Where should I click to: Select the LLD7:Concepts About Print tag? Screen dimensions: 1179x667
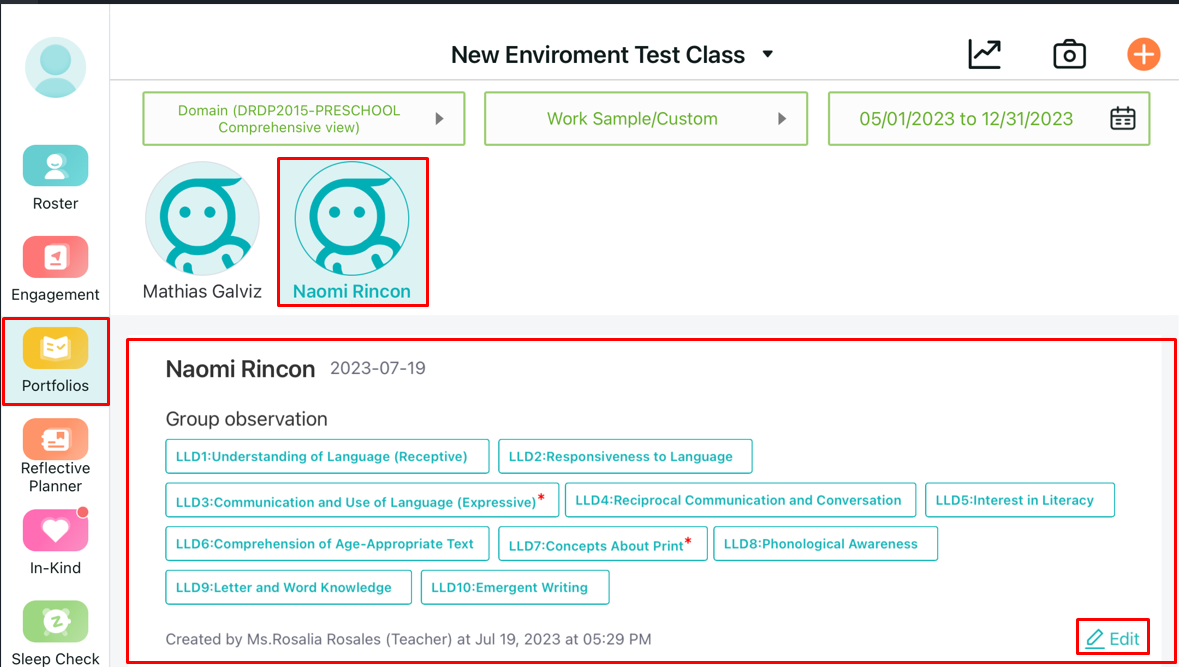tap(601, 545)
